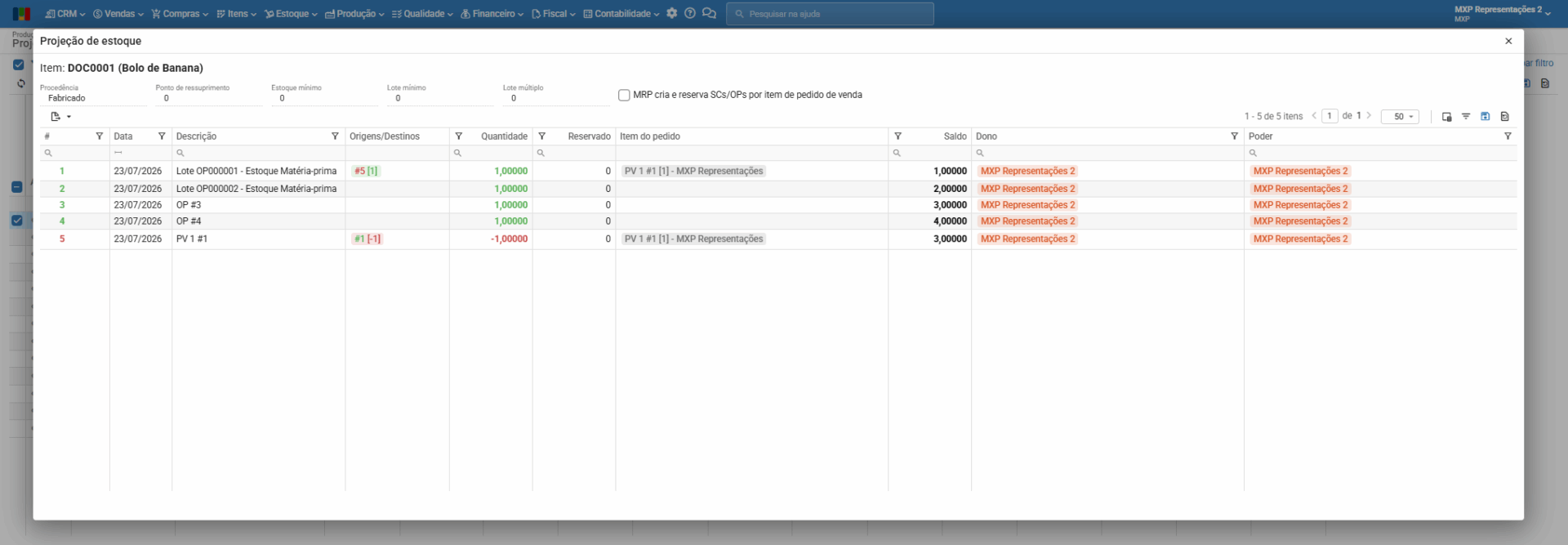This screenshot has width=1568, height=545.
Task: Open the settings gear in top navigation
Action: pyautogui.click(x=672, y=13)
